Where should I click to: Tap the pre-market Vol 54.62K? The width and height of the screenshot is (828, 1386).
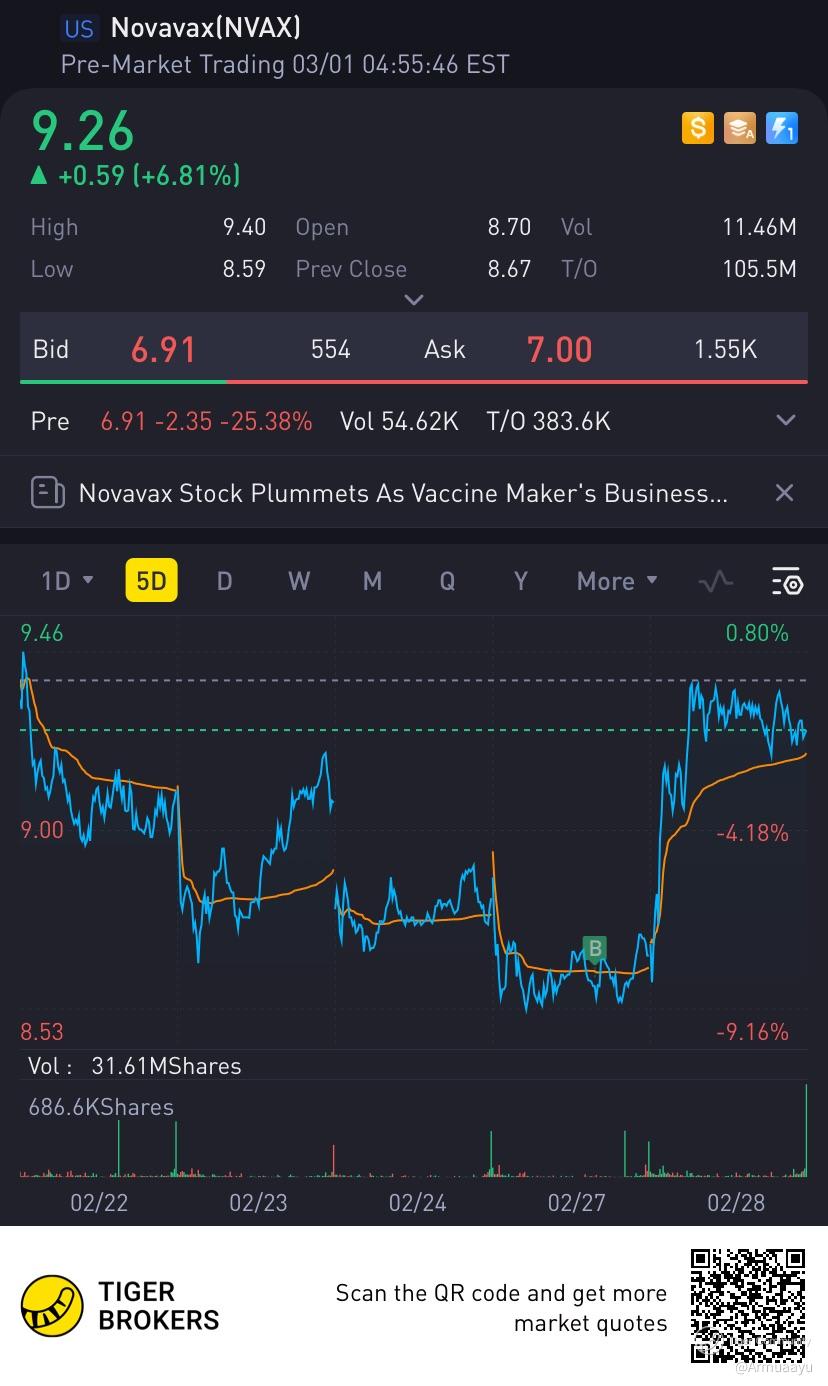(x=399, y=421)
